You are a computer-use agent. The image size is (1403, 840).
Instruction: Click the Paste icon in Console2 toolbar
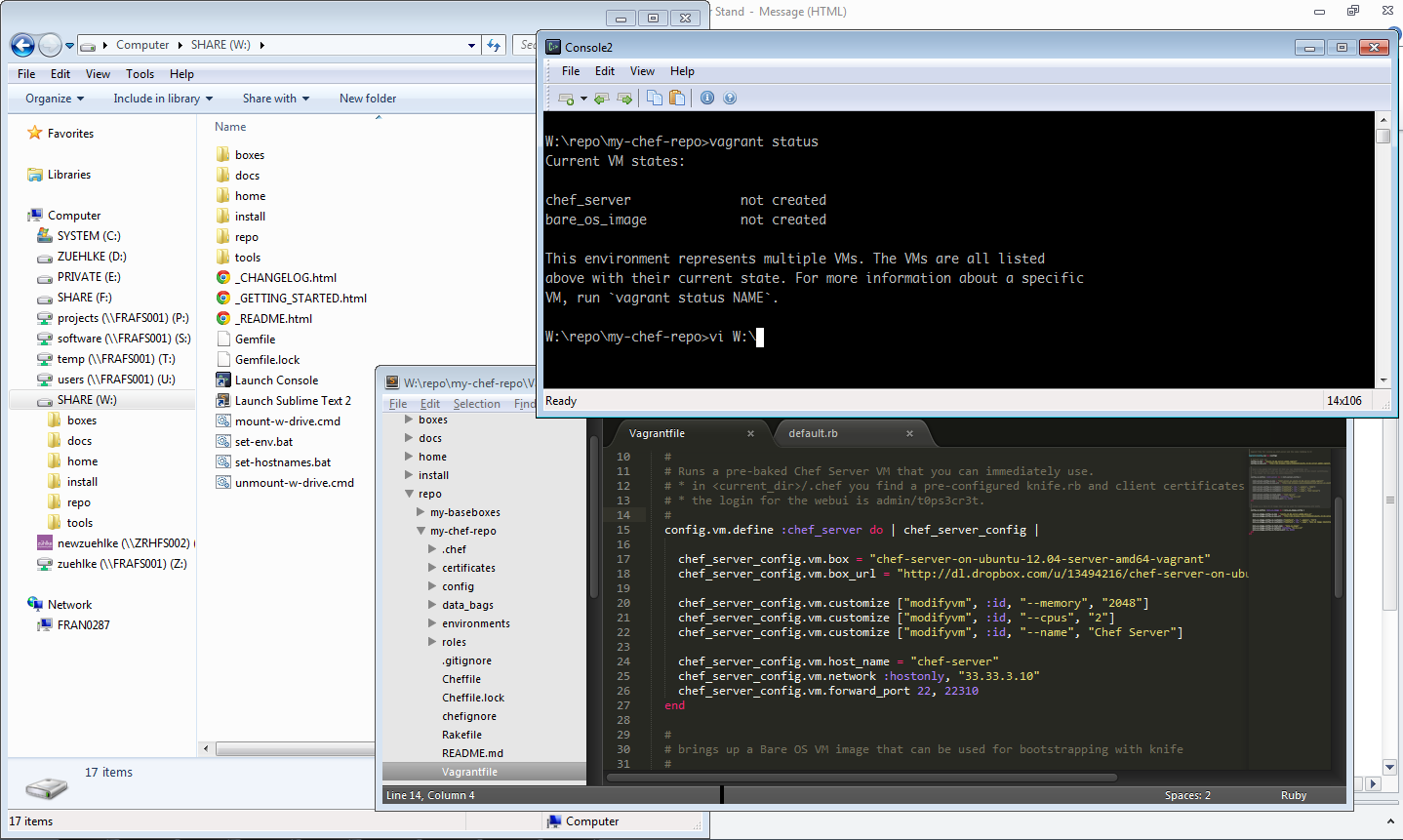click(677, 99)
